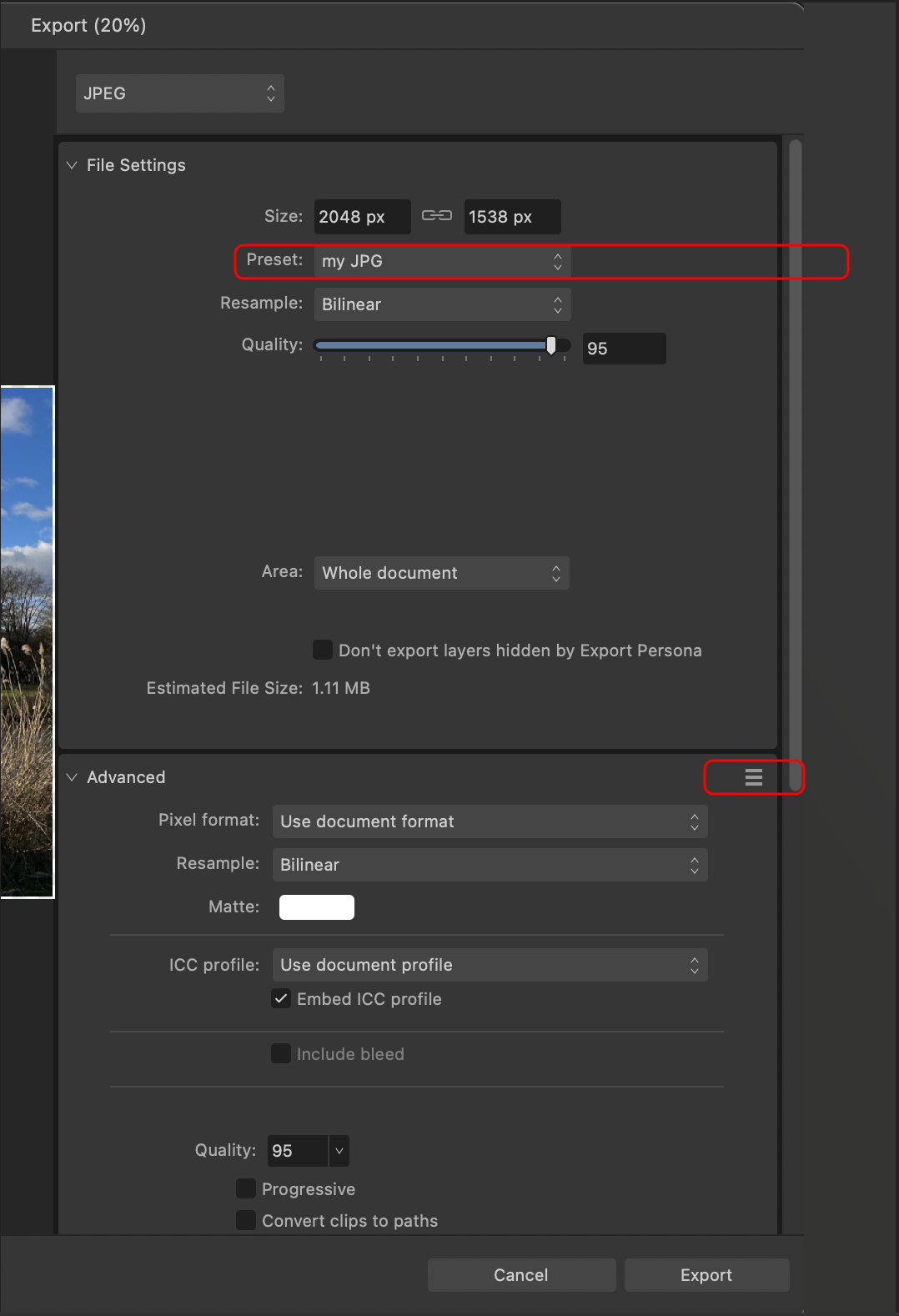Click the aspect ratio link icon

coord(436,216)
